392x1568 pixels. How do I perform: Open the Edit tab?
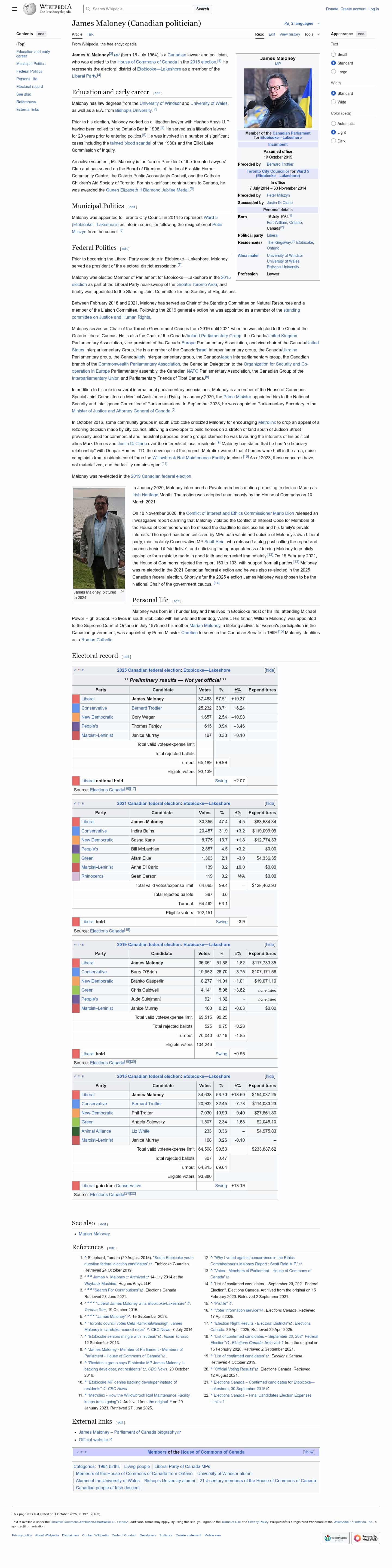click(272, 35)
